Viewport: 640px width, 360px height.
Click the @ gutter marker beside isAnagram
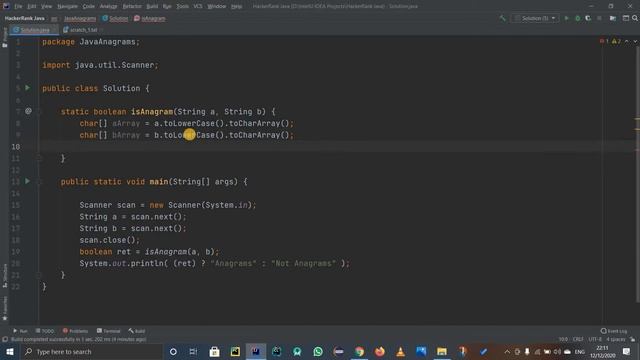coord(28,111)
